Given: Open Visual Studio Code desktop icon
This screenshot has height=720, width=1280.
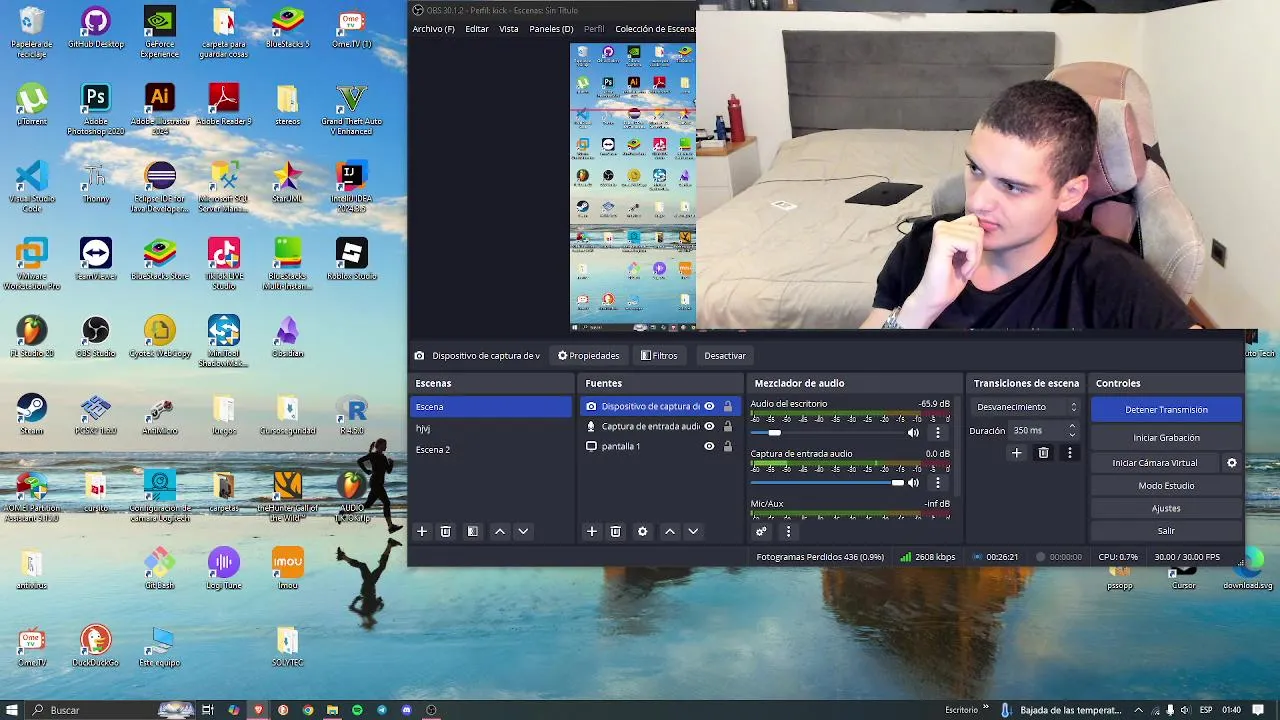Looking at the screenshot, I should tap(32, 187).
